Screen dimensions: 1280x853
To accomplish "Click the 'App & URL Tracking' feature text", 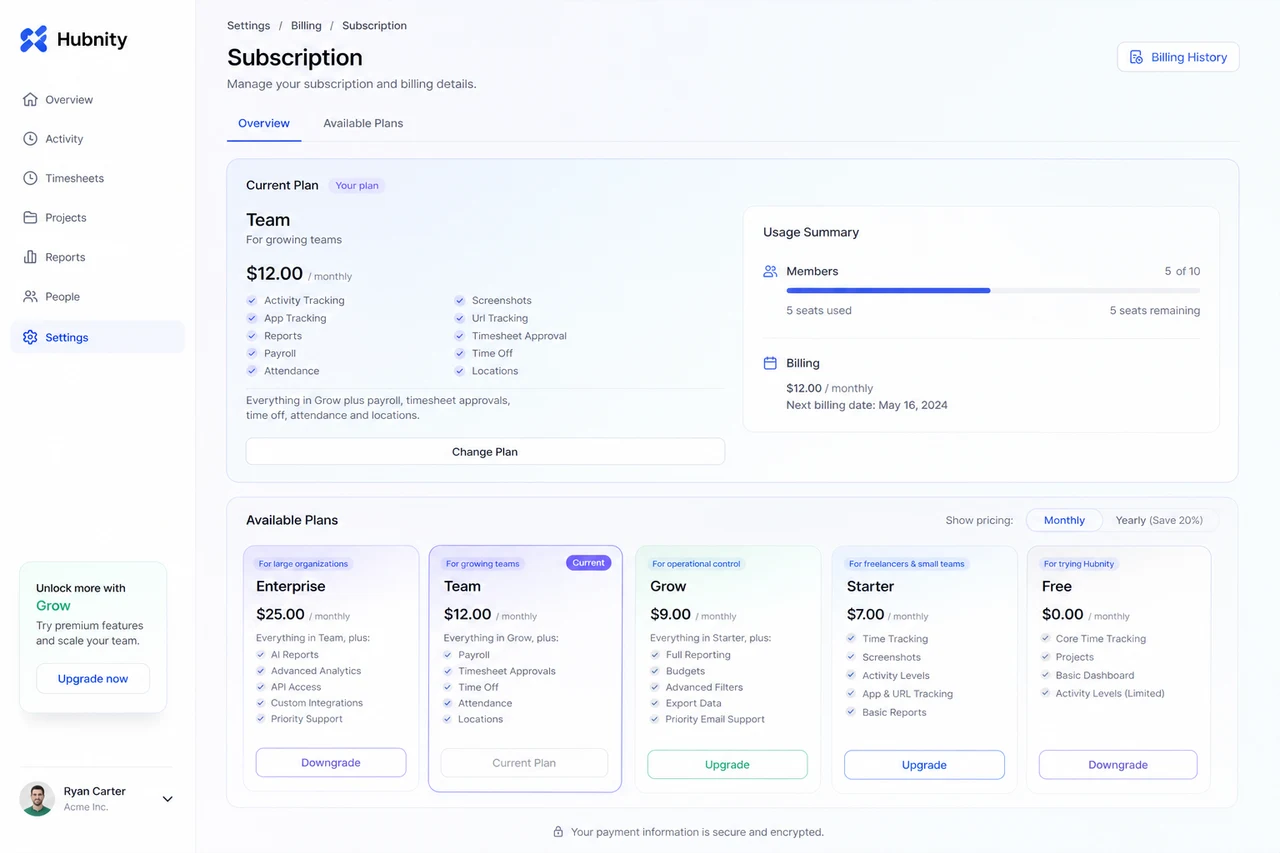I will click(908, 694).
